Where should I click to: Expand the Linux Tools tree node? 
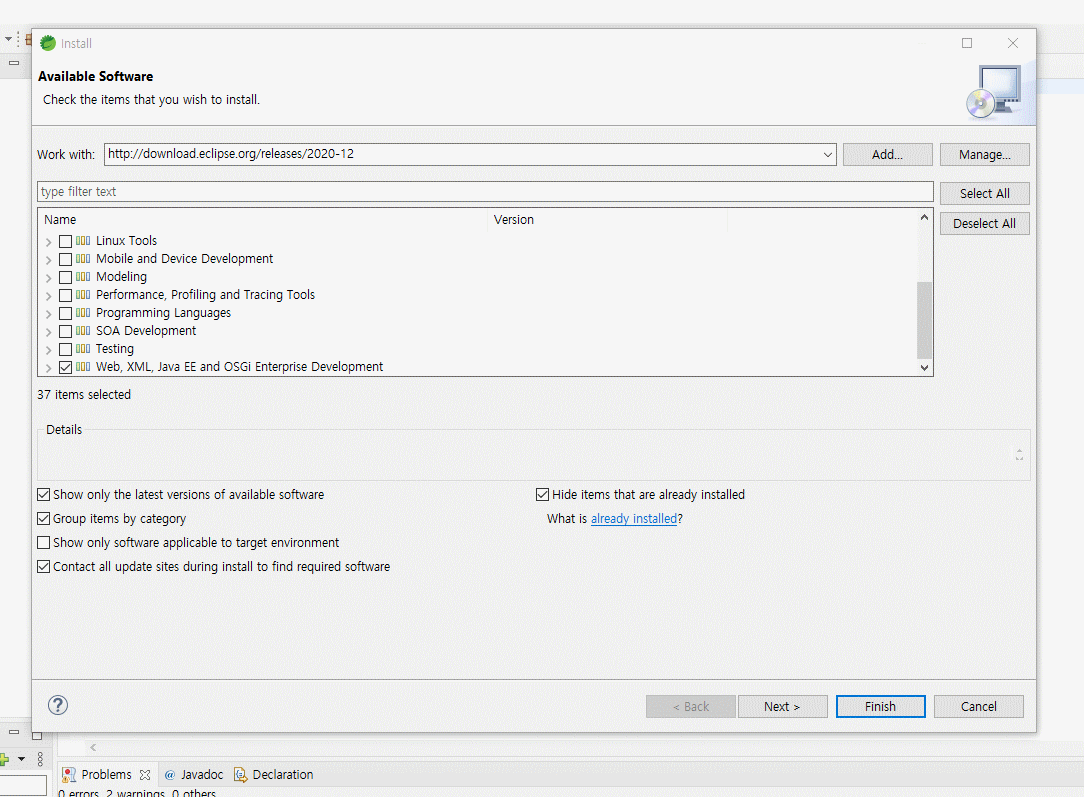point(48,242)
